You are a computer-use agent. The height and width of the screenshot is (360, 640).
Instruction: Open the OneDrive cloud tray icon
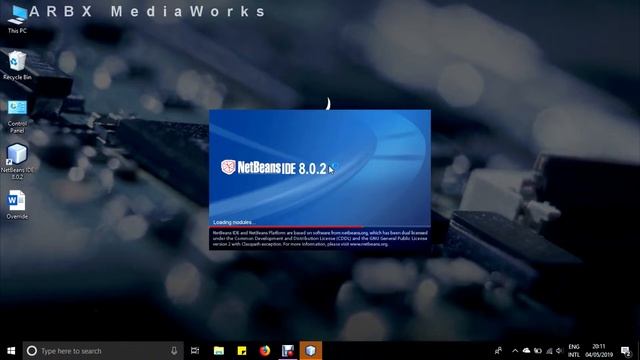(x=527, y=351)
